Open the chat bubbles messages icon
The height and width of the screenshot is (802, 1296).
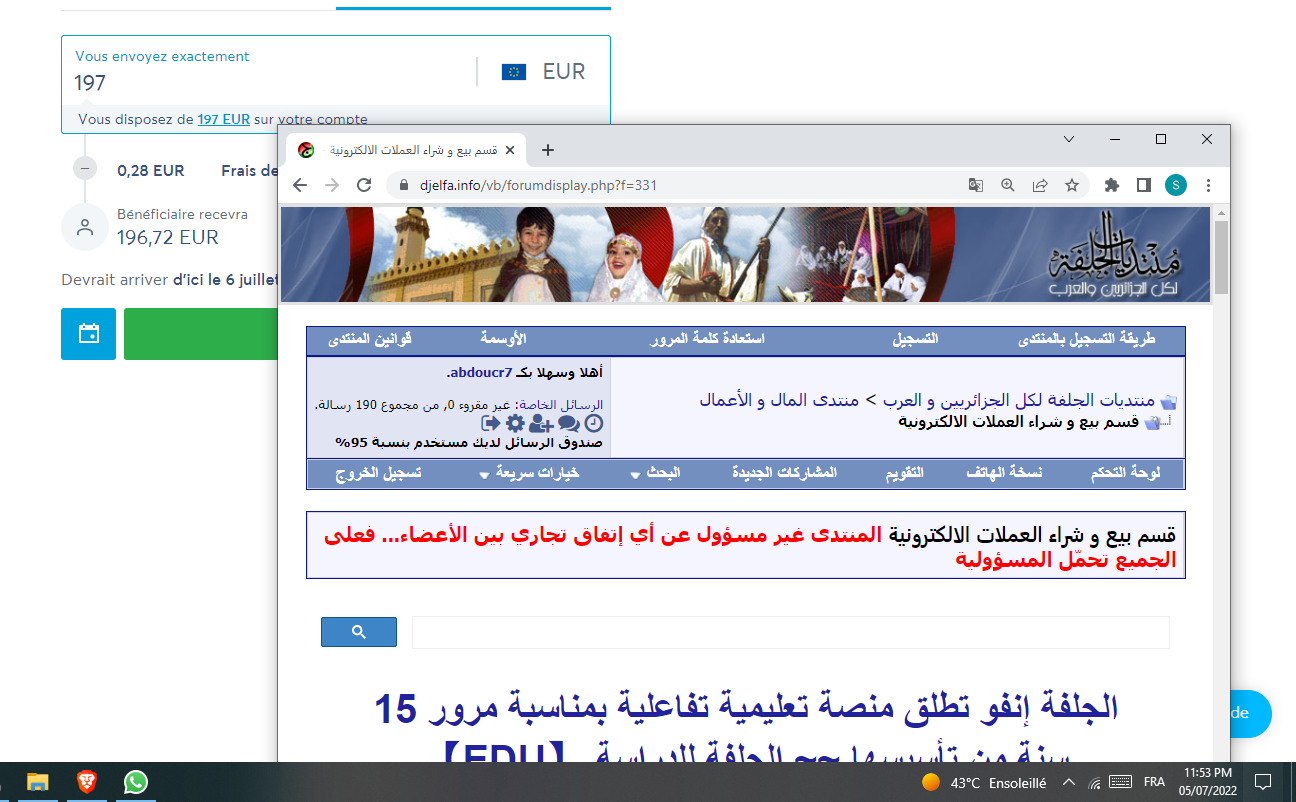[x=568, y=423]
